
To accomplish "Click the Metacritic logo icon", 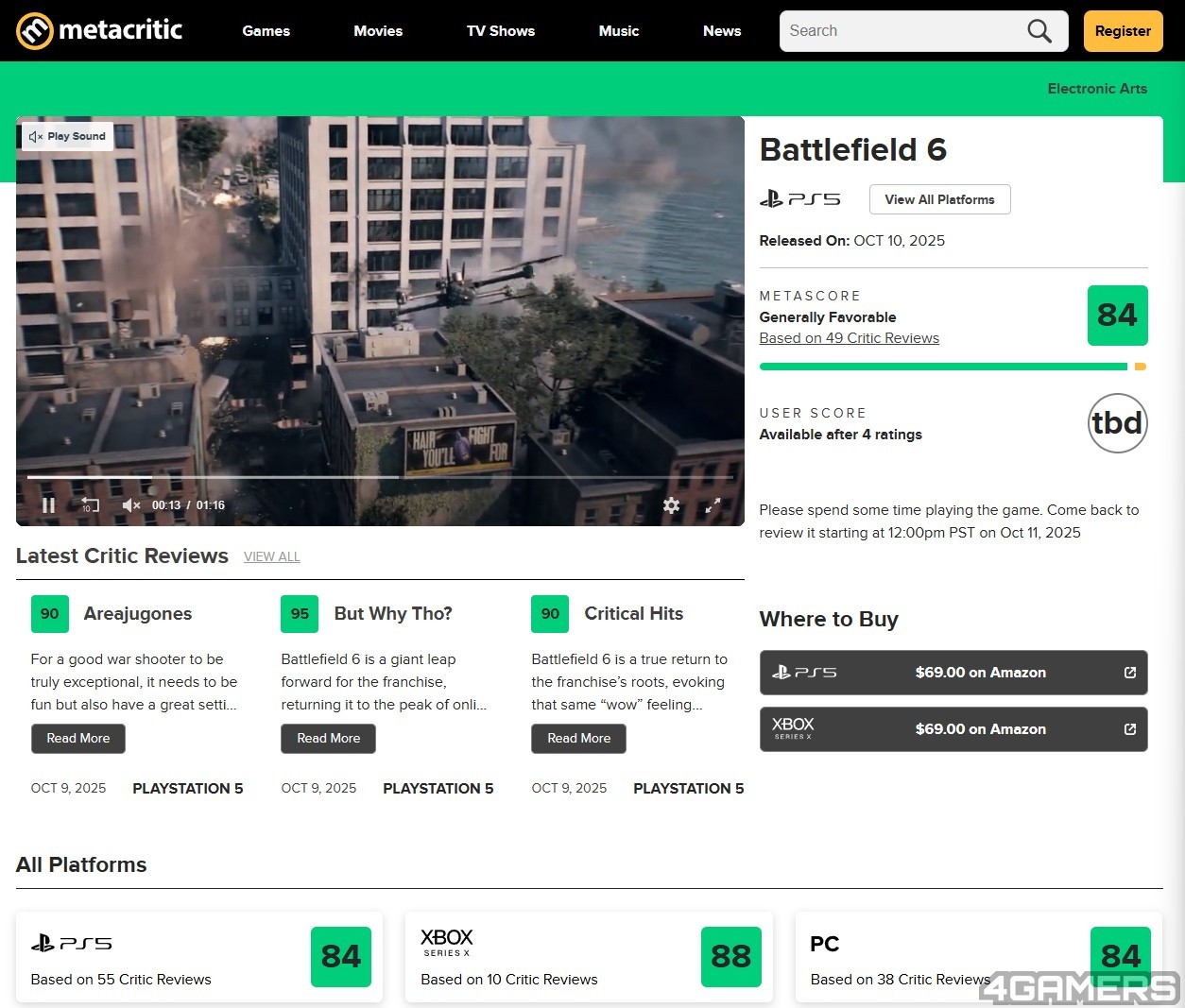I will click(35, 31).
